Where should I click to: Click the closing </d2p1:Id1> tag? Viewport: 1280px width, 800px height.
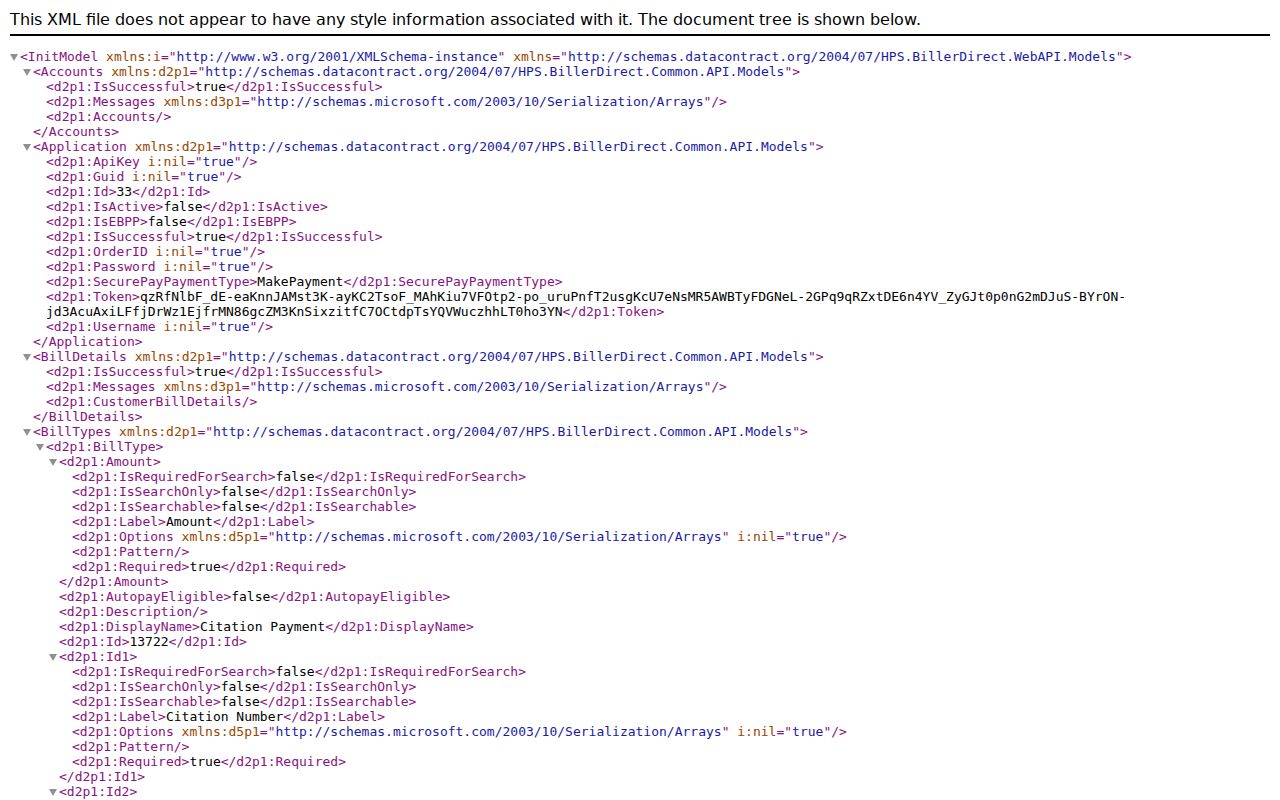(x=102, y=777)
